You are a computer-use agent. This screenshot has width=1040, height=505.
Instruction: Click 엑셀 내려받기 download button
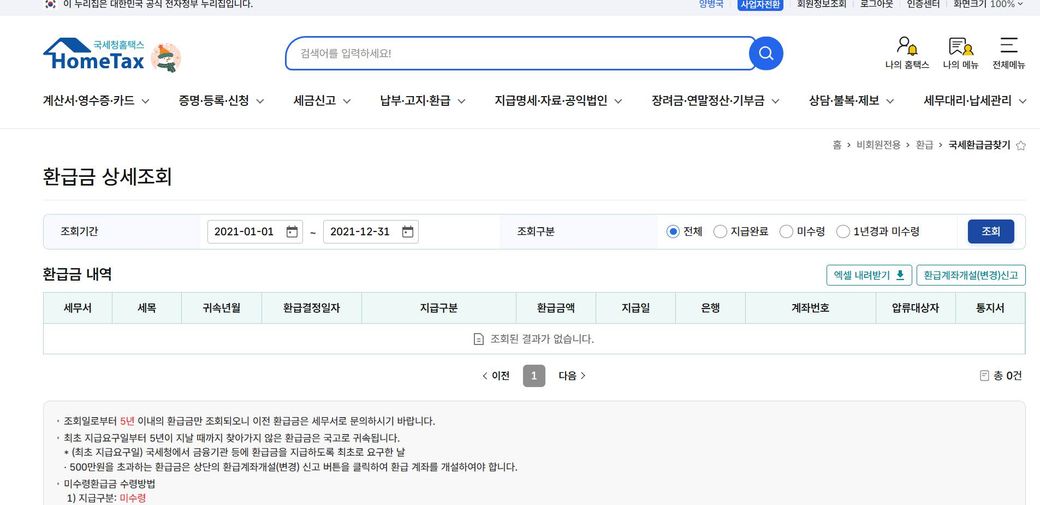pos(868,275)
